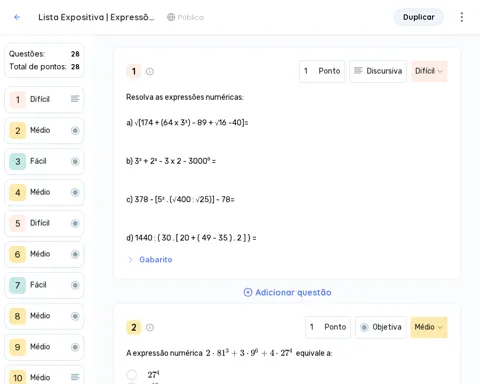Image resolution: width=480 pixels, height=384 pixels.
Task: Jump to question 7 Fácil in sidebar
Action: coord(44,285)
